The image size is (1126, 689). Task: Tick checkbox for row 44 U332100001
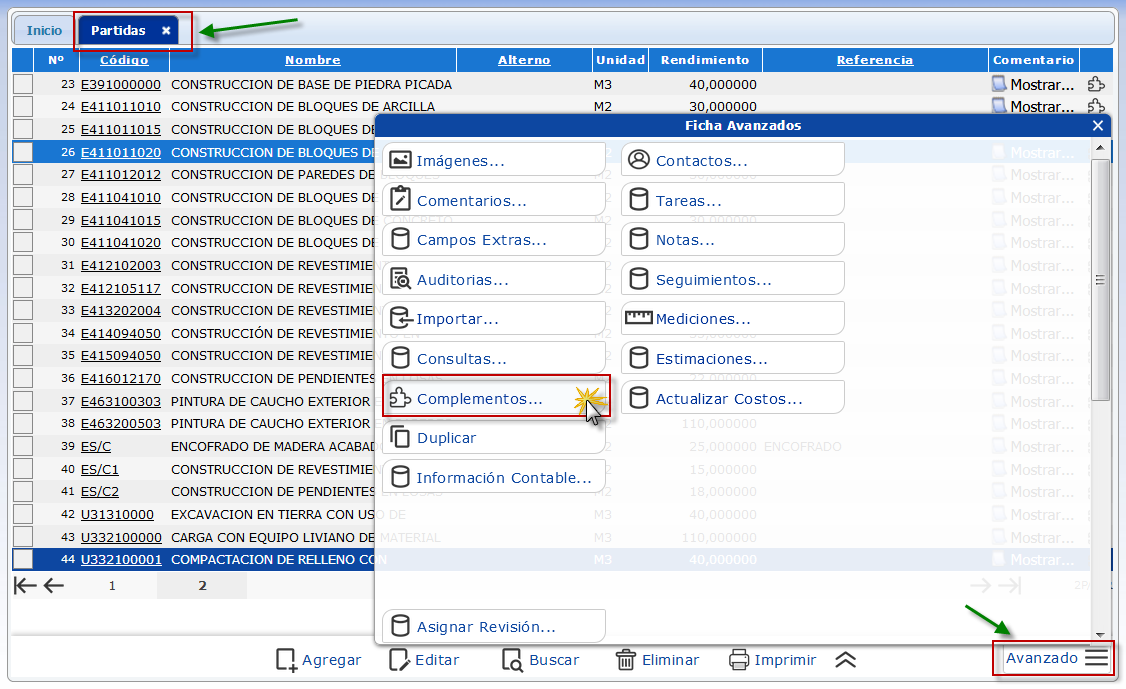pos(23,559)
